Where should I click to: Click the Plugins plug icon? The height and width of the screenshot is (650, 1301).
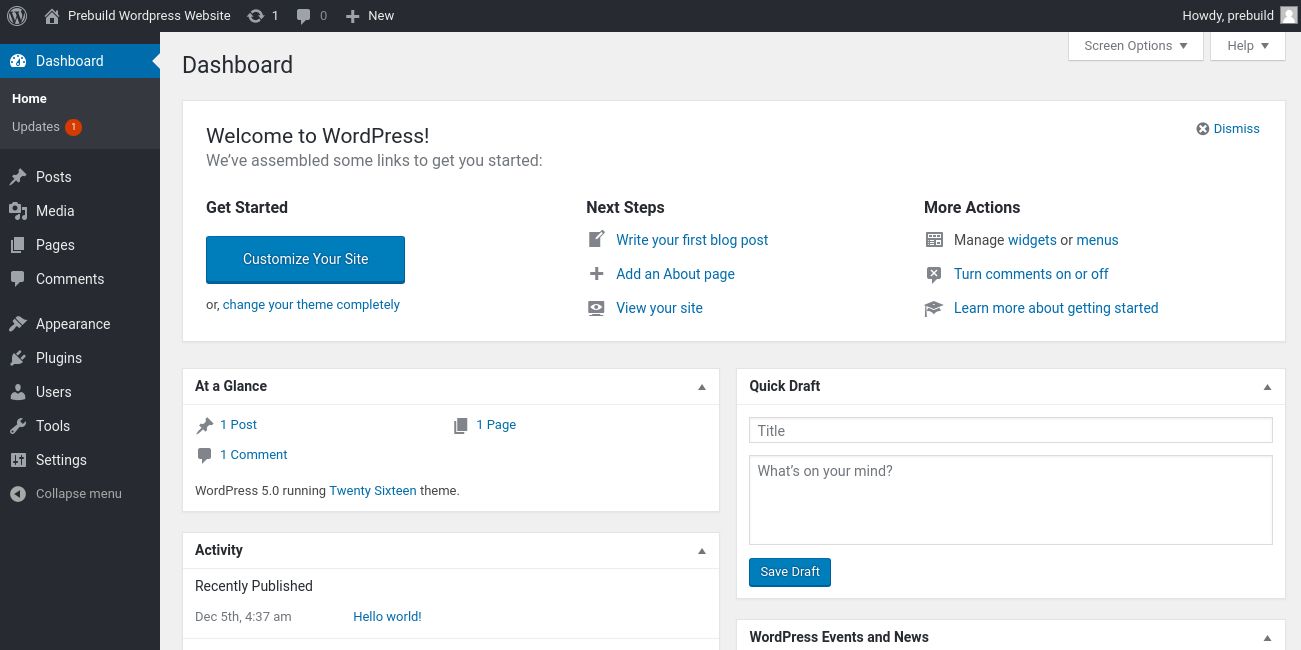click(19, 358)
